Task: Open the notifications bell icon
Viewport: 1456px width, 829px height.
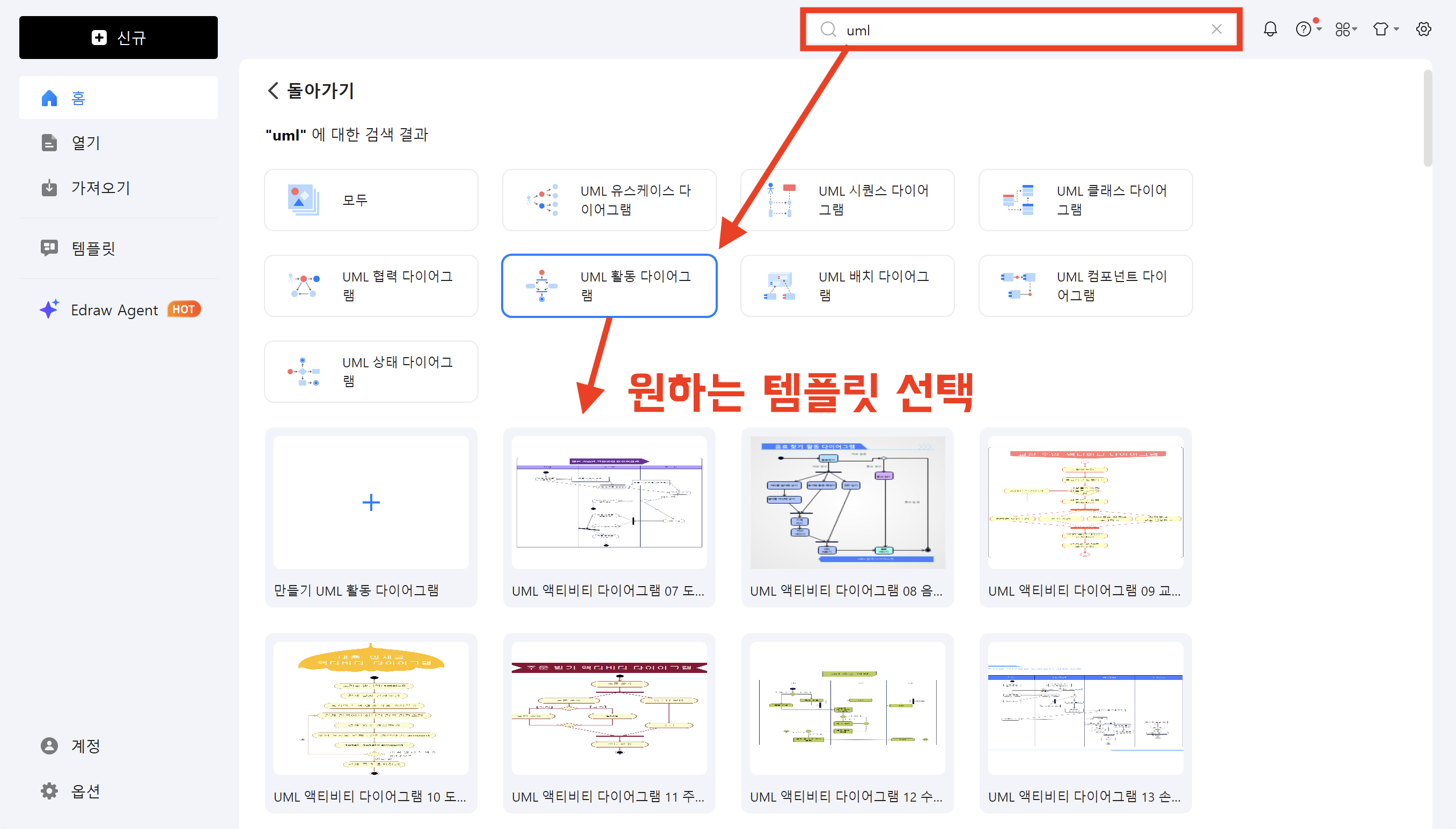Action: (x=1270, y=29)
